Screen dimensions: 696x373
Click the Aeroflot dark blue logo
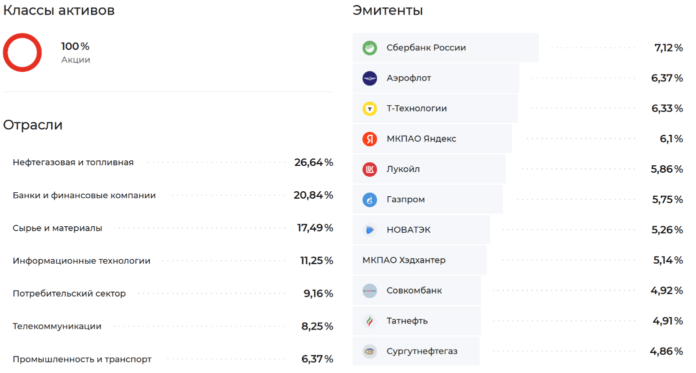point(370,78)
